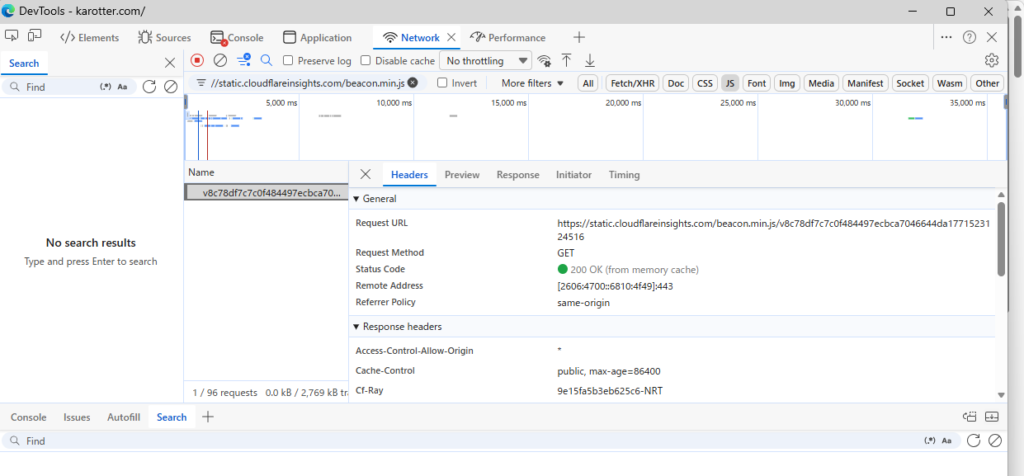Screen dimensions: 1024x476
Task: Filter requests by Wasm
Action: click(x=949, y=83)
